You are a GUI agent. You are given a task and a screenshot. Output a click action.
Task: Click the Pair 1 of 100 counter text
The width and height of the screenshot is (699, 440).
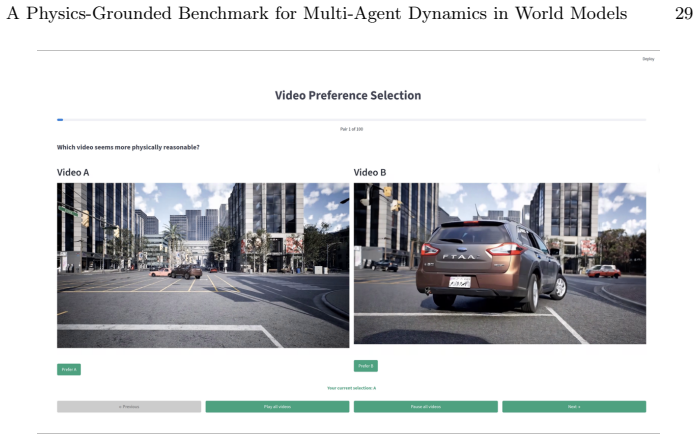tap(351, 129)
